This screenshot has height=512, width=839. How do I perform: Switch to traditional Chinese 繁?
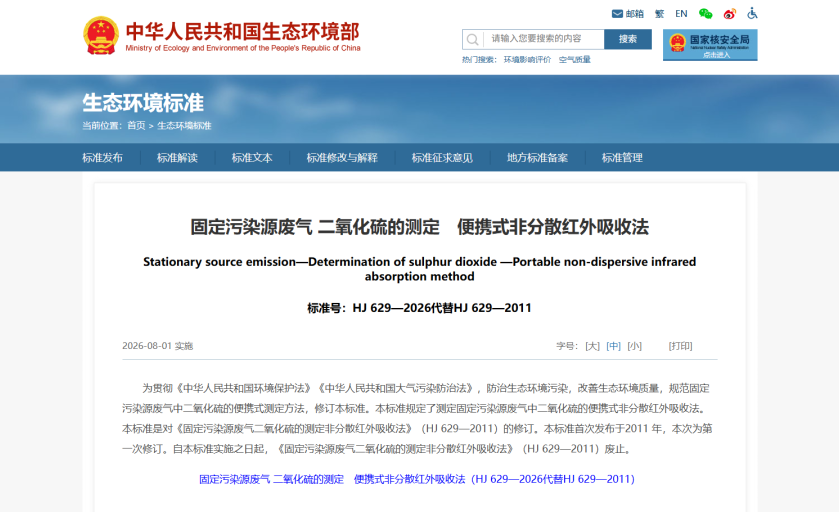(659, 14)
